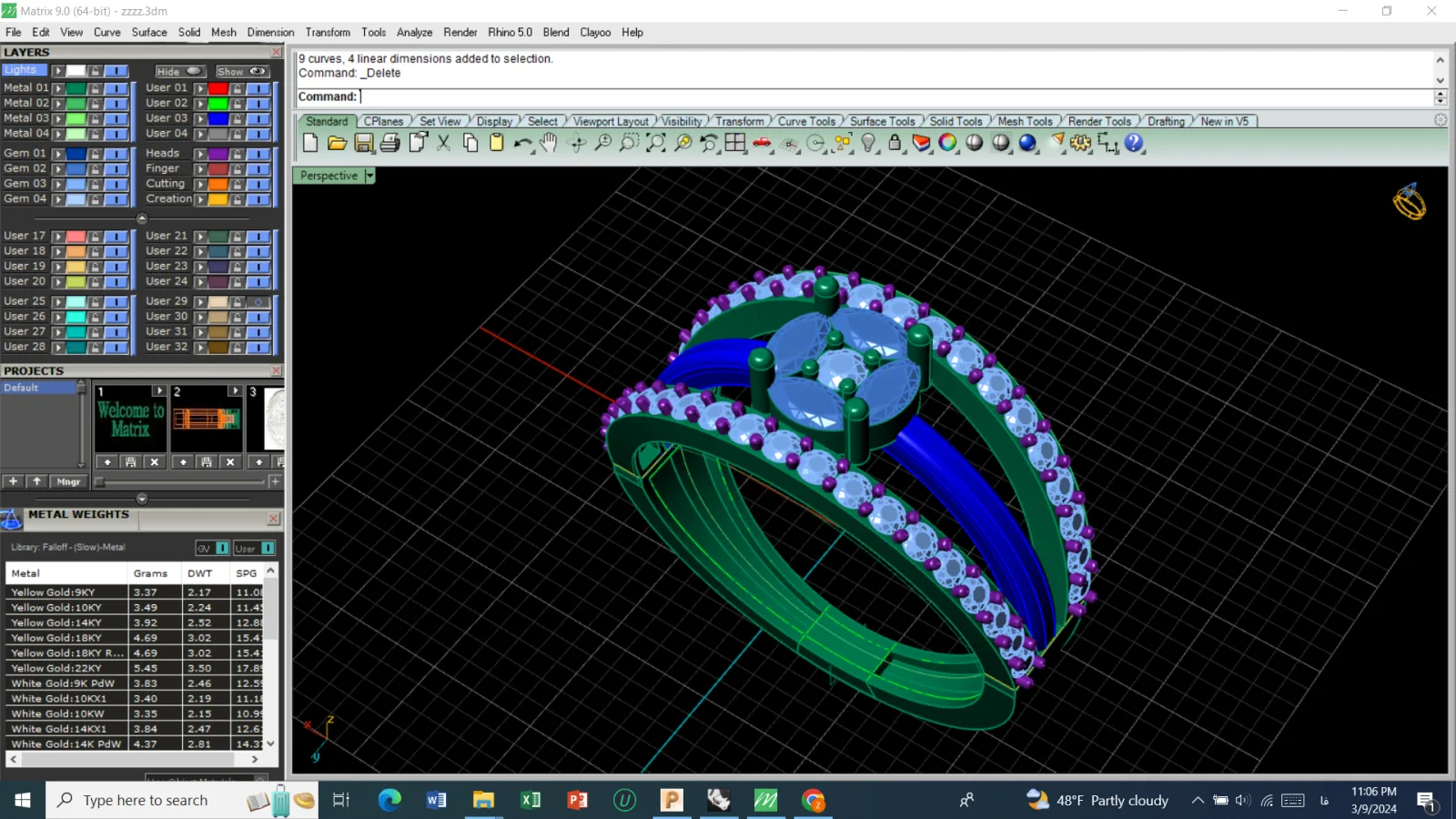Collapse the panel below the Projects section
The width and height of the screenshot is (1456, 819).
pos(141,499)
